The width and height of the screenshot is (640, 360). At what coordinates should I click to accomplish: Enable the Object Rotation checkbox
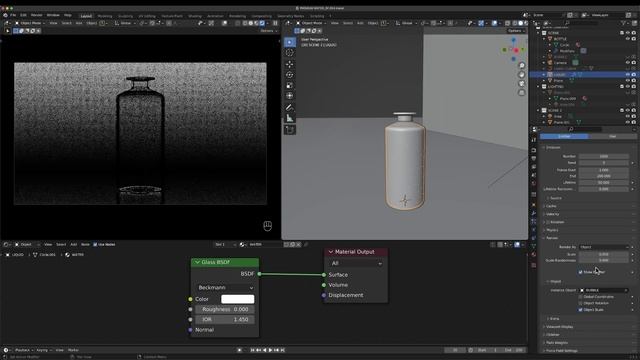click(580, 303)
